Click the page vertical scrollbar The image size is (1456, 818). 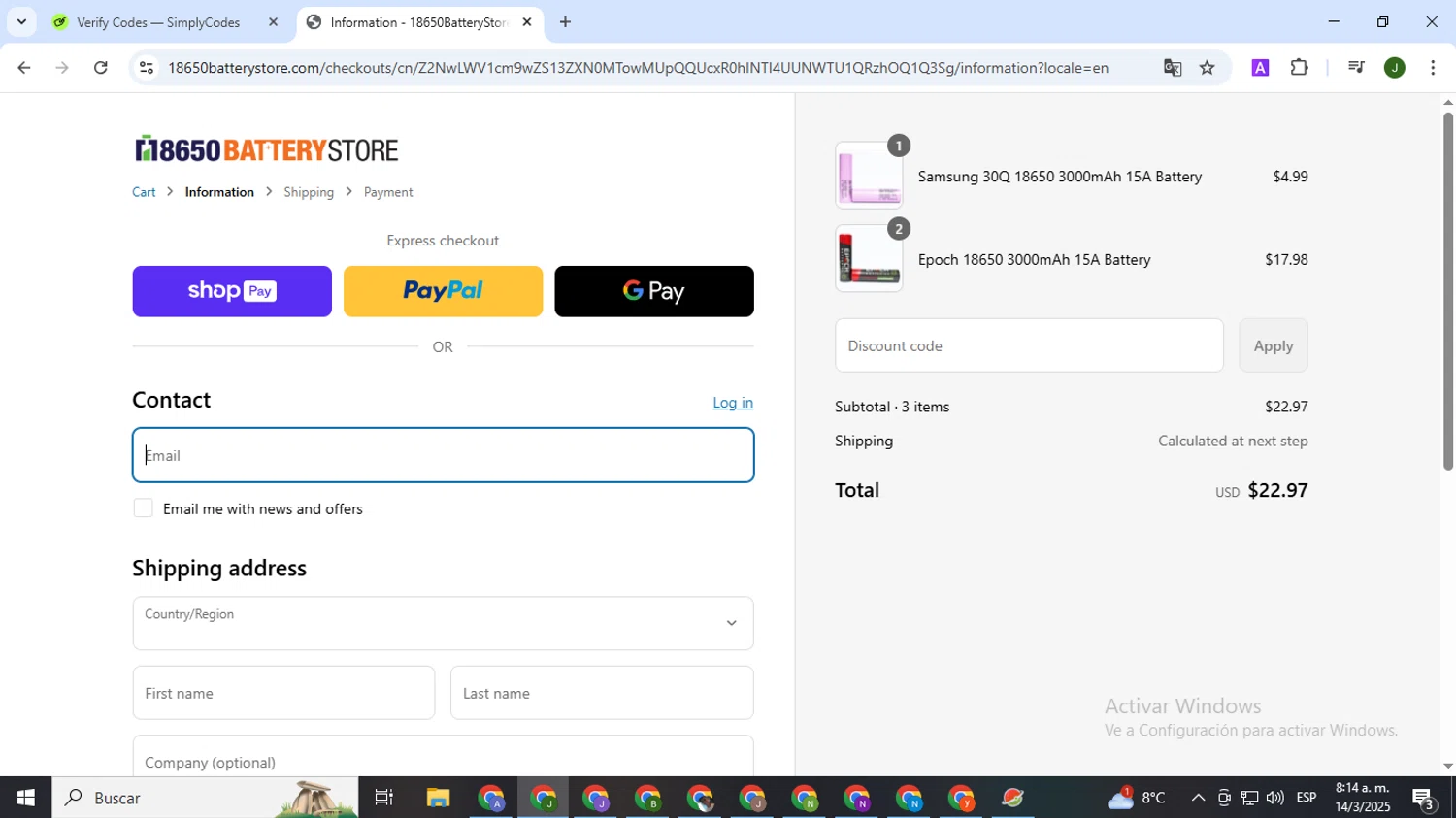point(1447,291)
